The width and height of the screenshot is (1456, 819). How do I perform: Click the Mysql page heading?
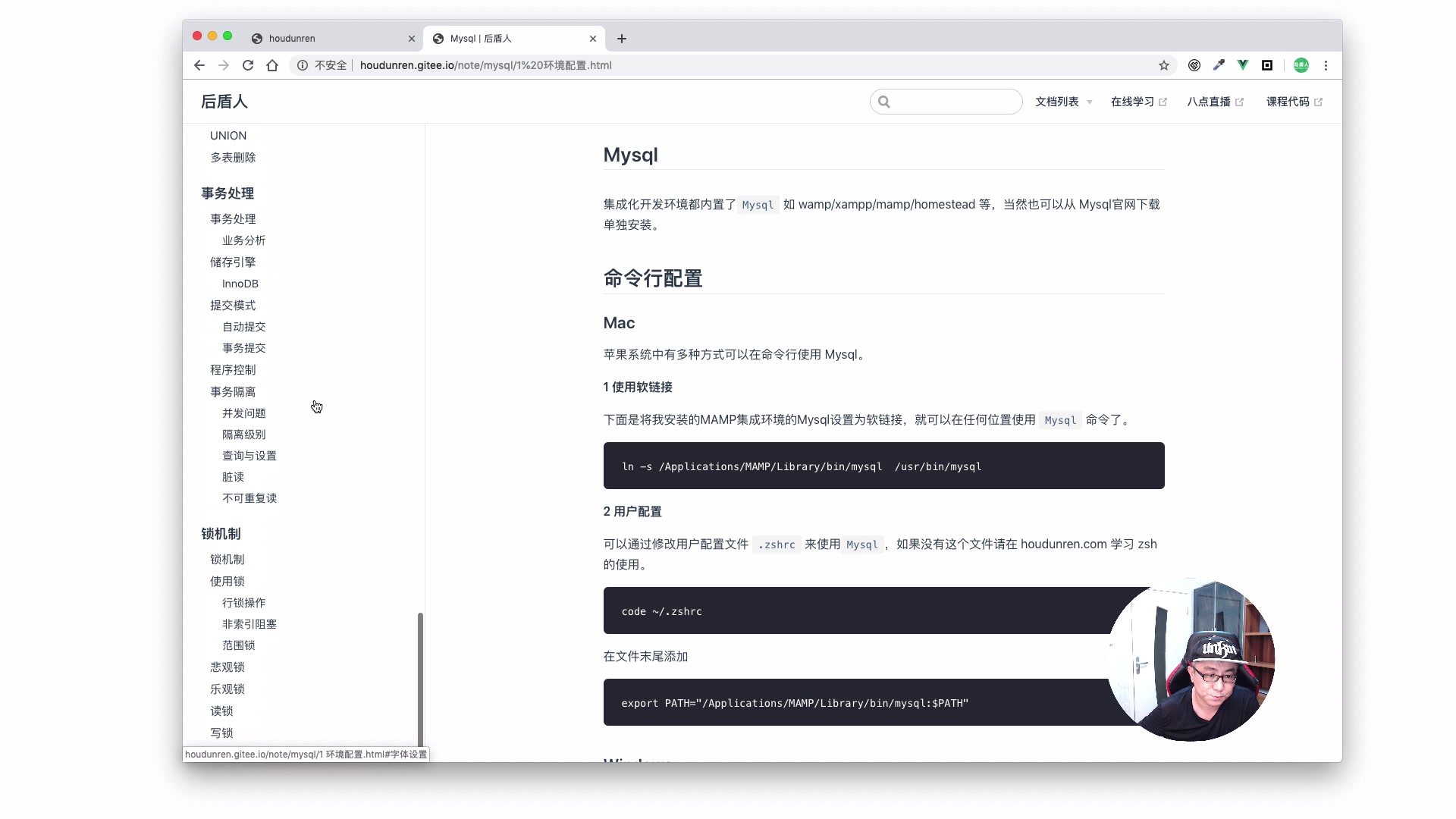[630, 155]
